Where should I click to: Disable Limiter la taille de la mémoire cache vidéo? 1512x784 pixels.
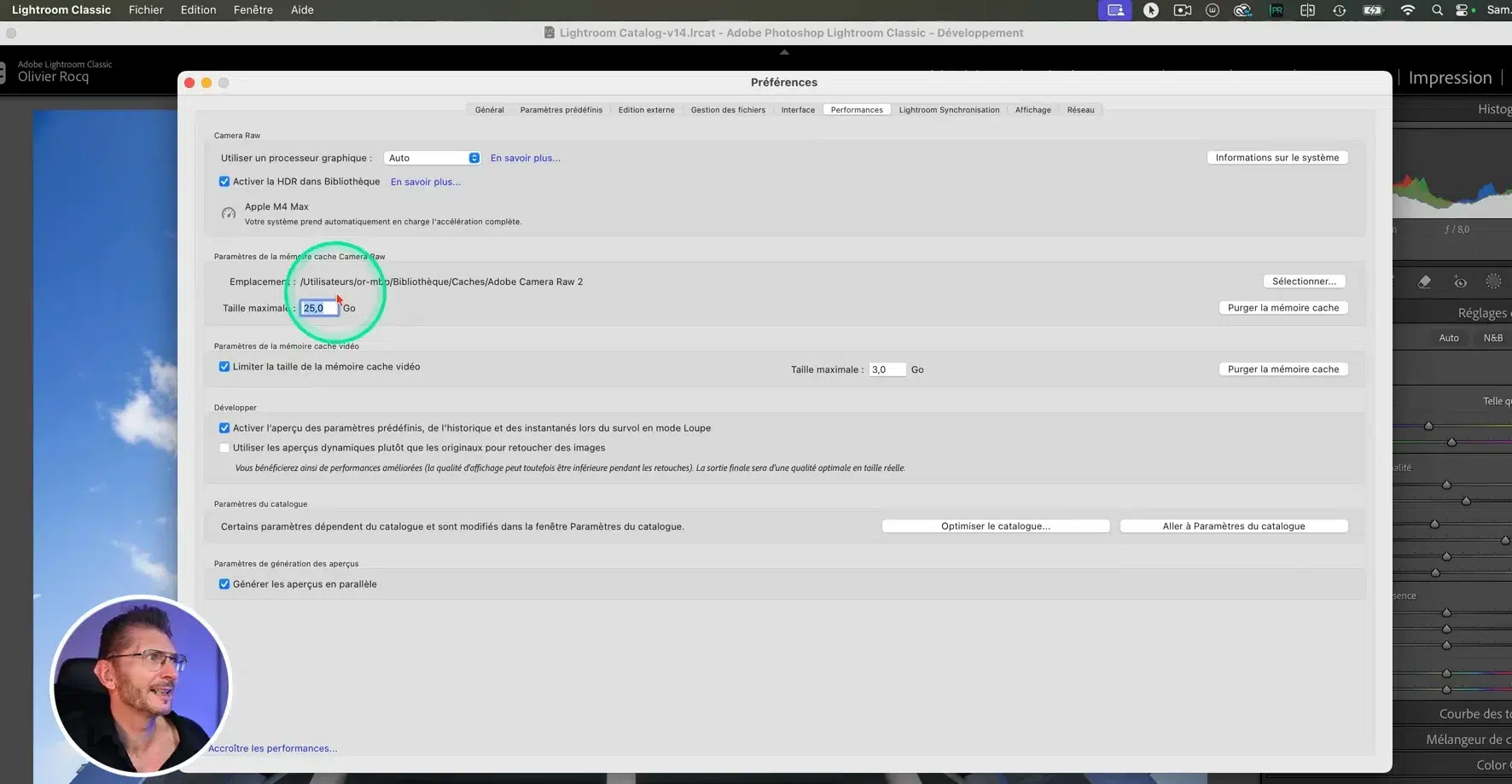[x=224, y=367]
